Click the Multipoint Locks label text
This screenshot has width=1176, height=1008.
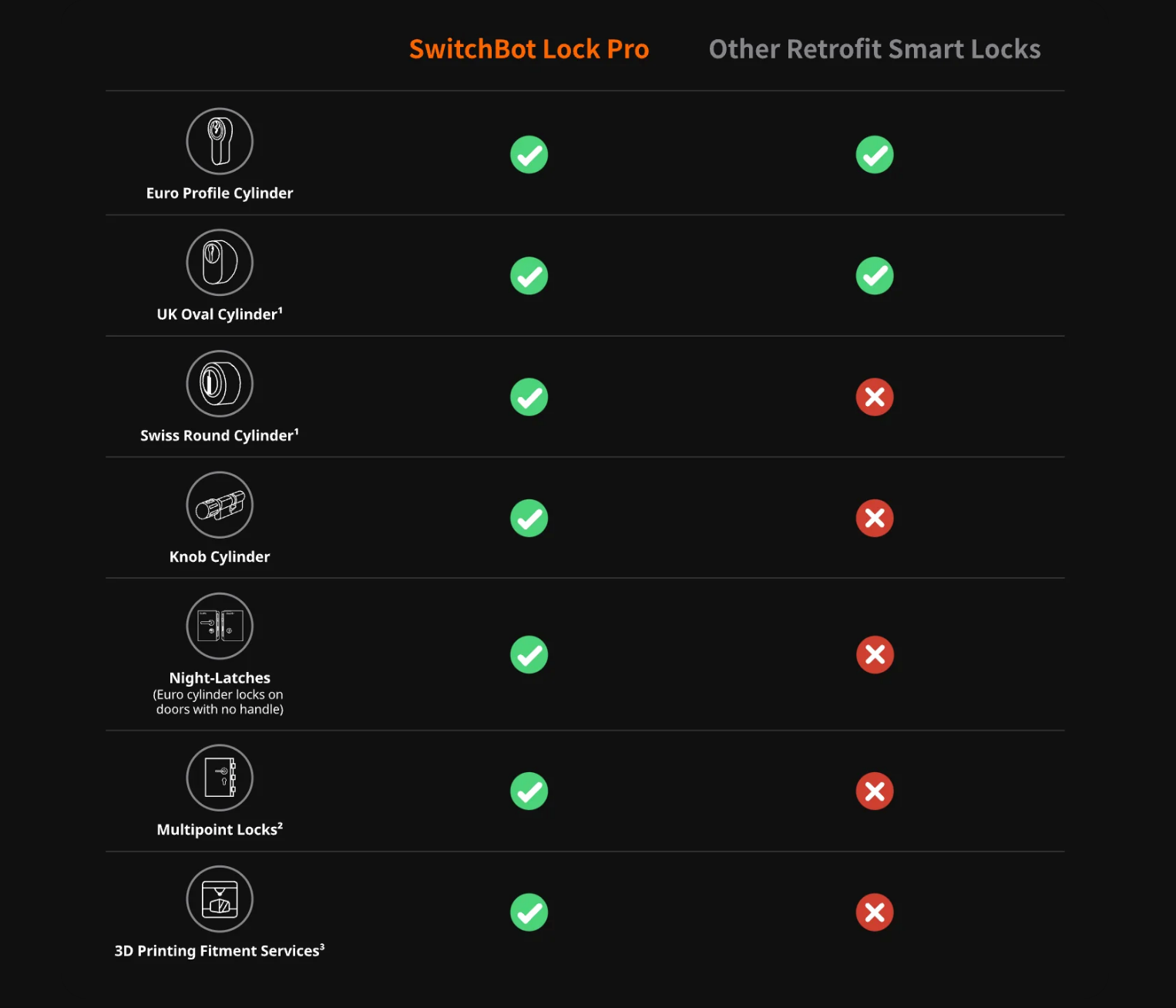[220, 830]
